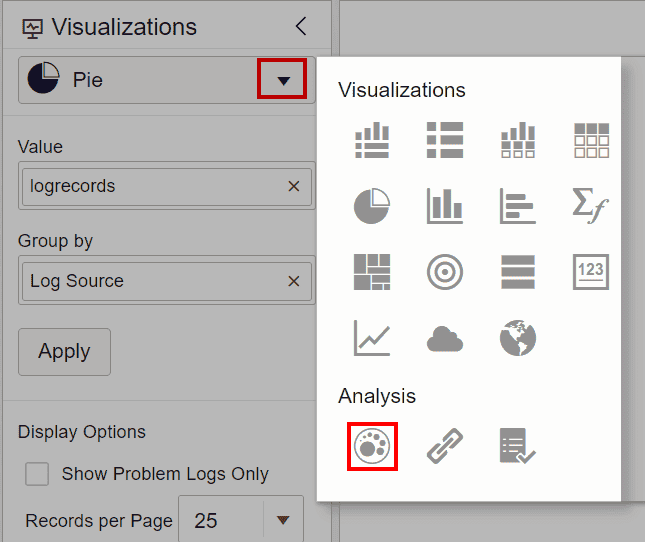Select the Tile 123 visualization
This screenshot has height=542, width=646.
[x=591, y=271]
